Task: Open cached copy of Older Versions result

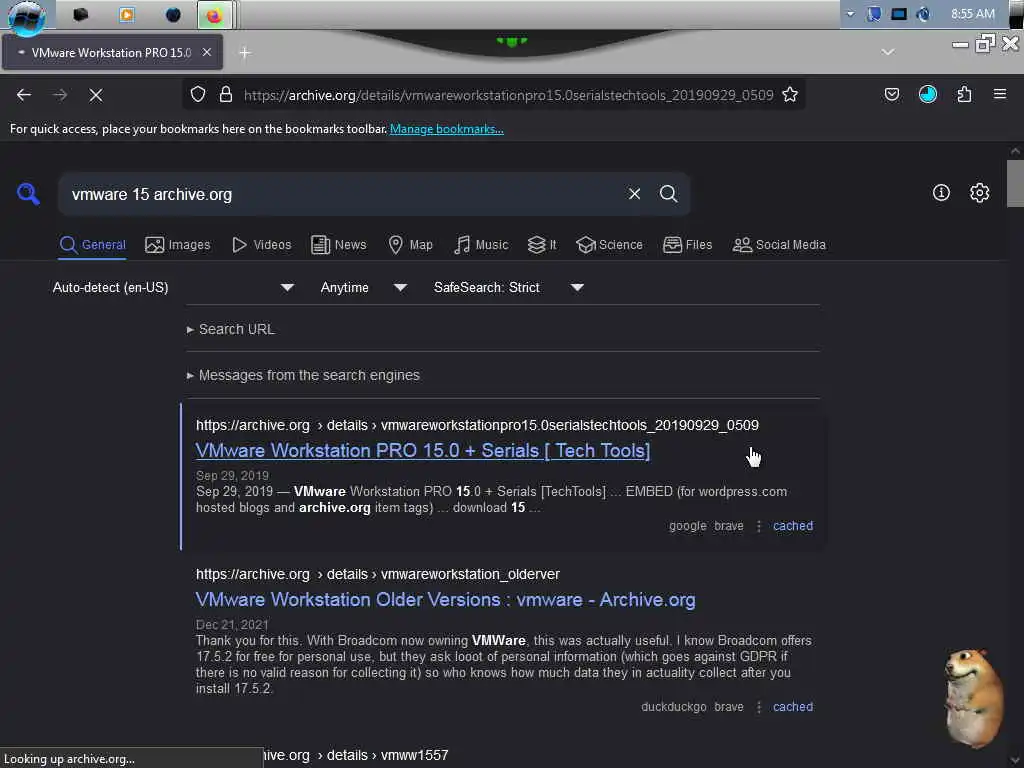Action: point(793,707)
